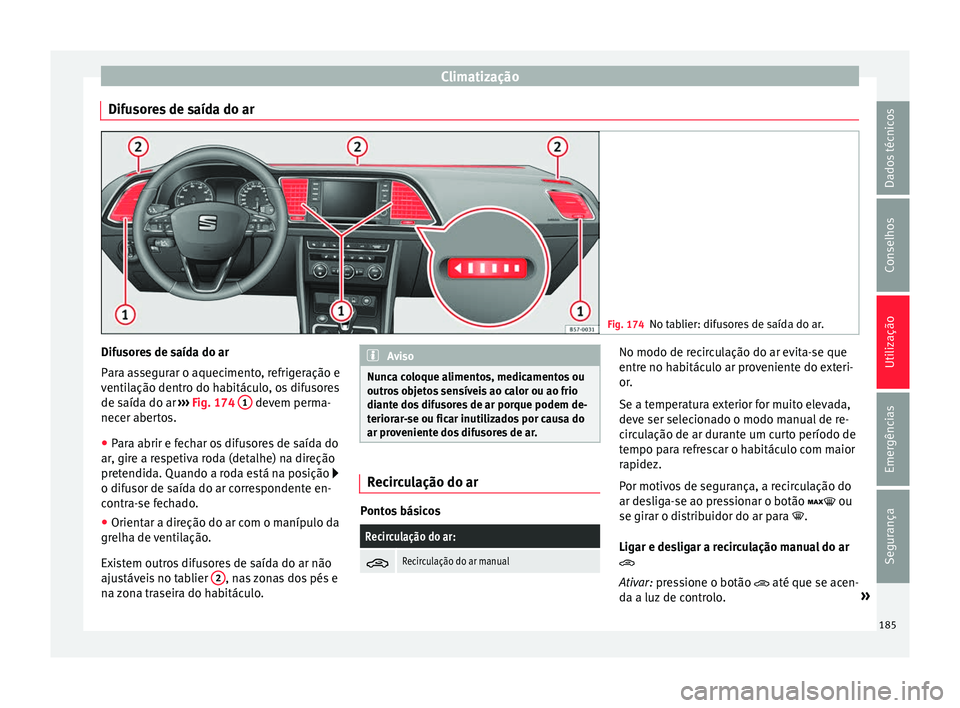The height and width of the screenshot is (708, 960).
Task: Click the windshield air distributor icon in text
Action: [798, 517]
